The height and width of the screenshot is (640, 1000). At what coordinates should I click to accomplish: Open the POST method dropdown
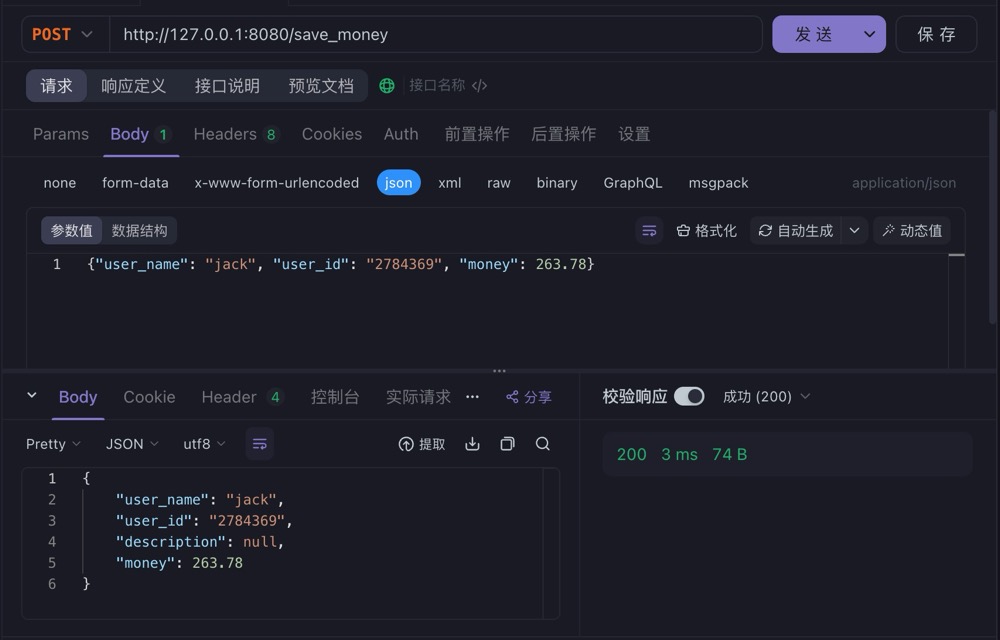63,33
